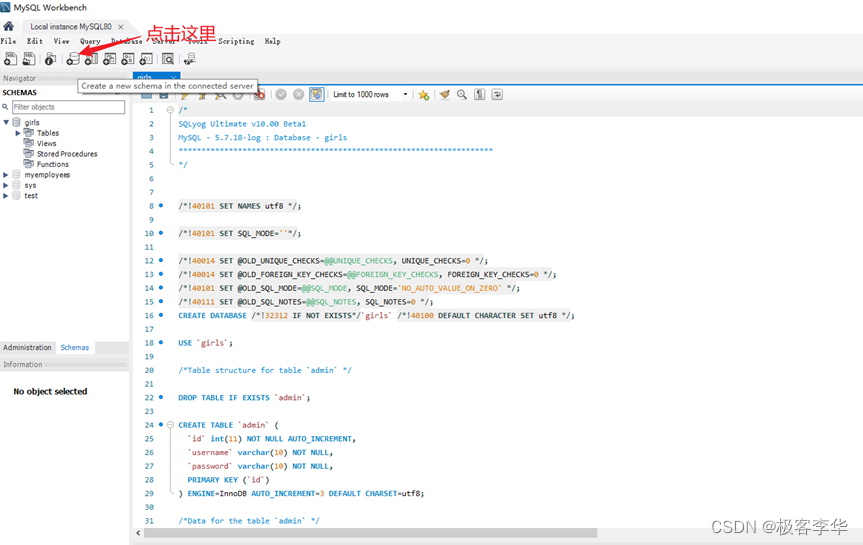Expand the sys schema

tap(6, 185)
